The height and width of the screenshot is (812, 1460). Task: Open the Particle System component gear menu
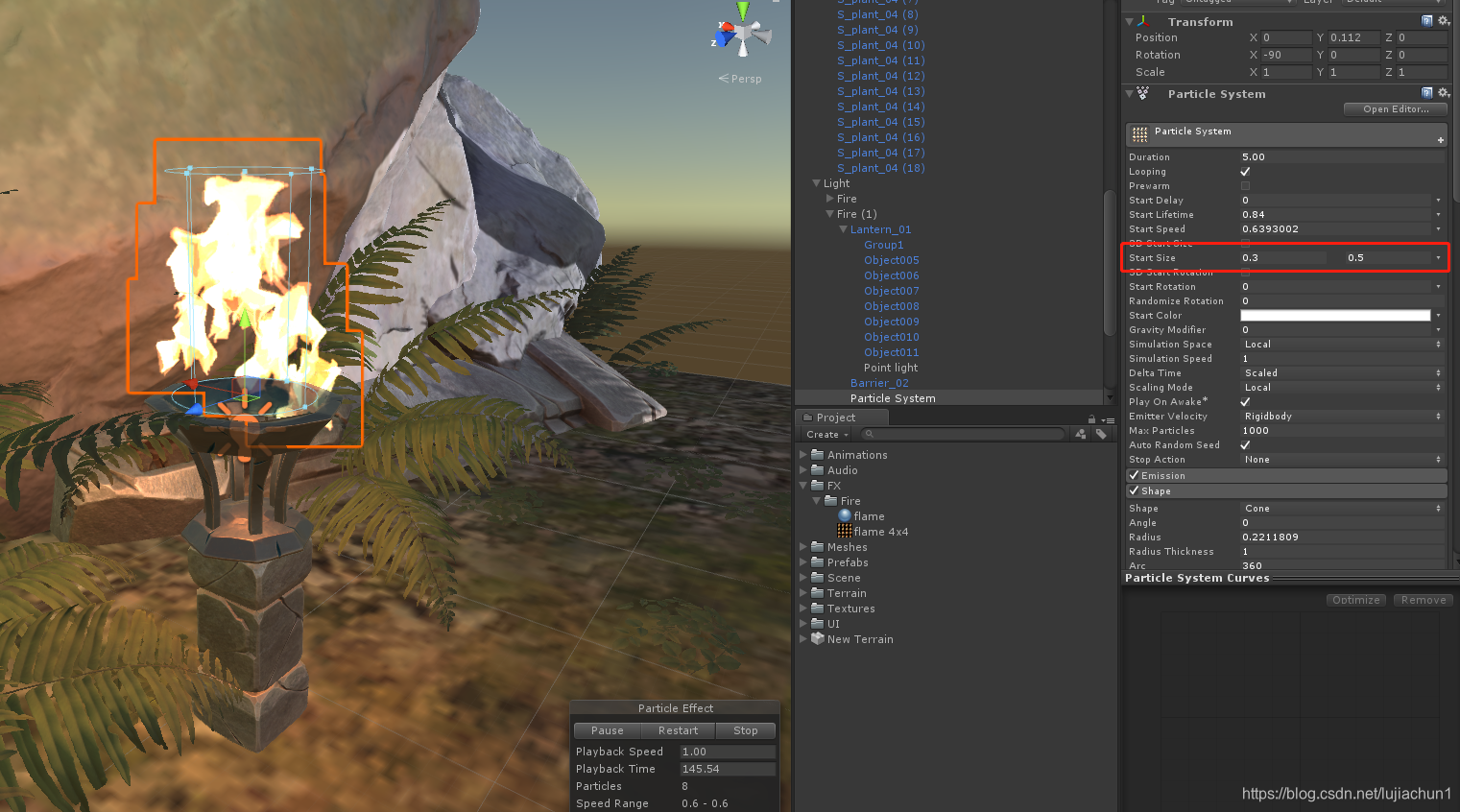pyautogui.click(x=1443, y=93)
